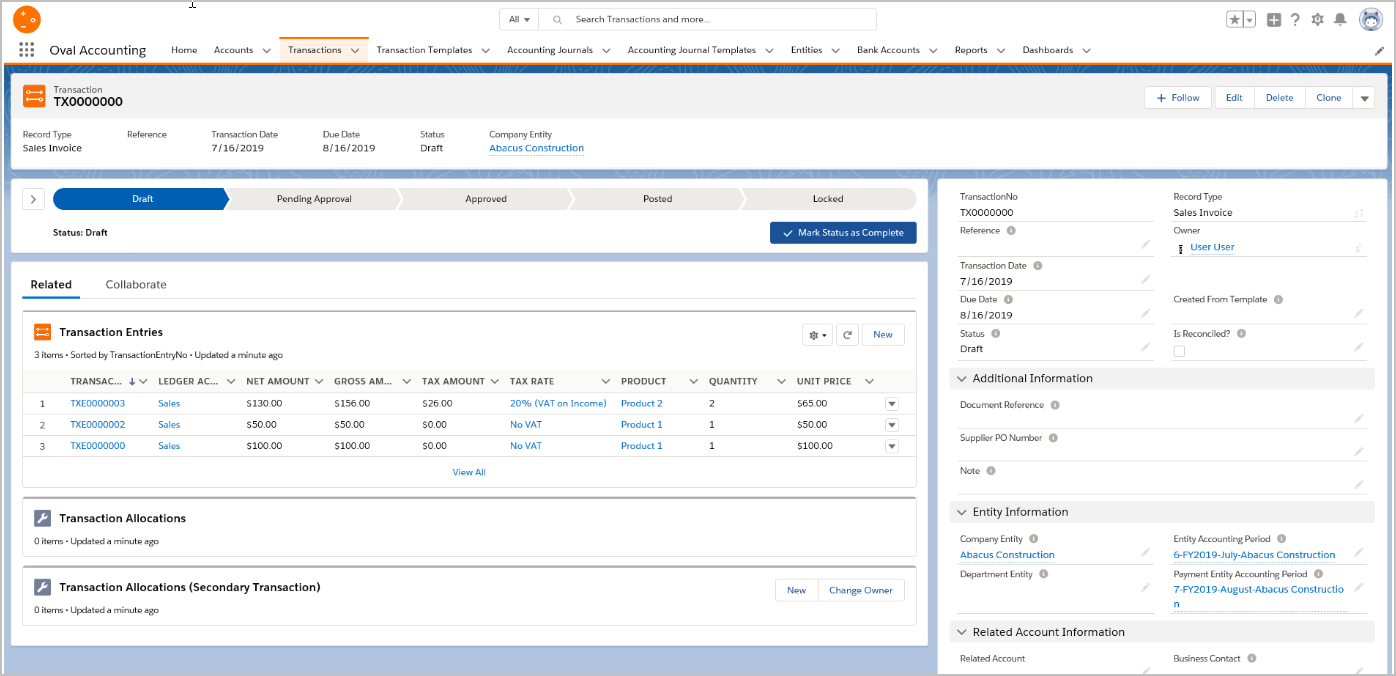This screenshot has width=1396, height=676.
Task: Open the Help question mark icon
Action: coord(1295,19)
